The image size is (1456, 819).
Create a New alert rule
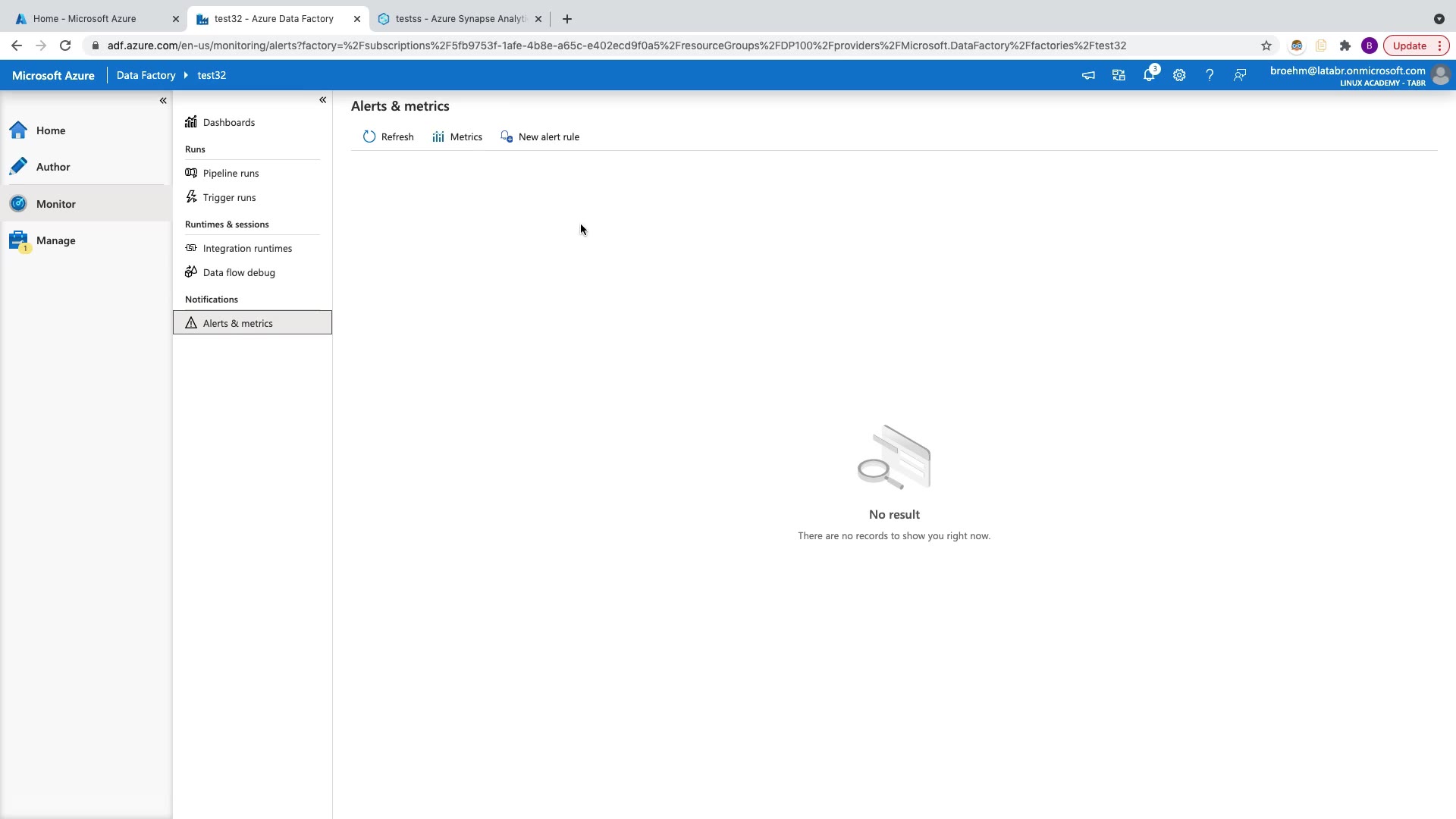click(x=540, y=137)
